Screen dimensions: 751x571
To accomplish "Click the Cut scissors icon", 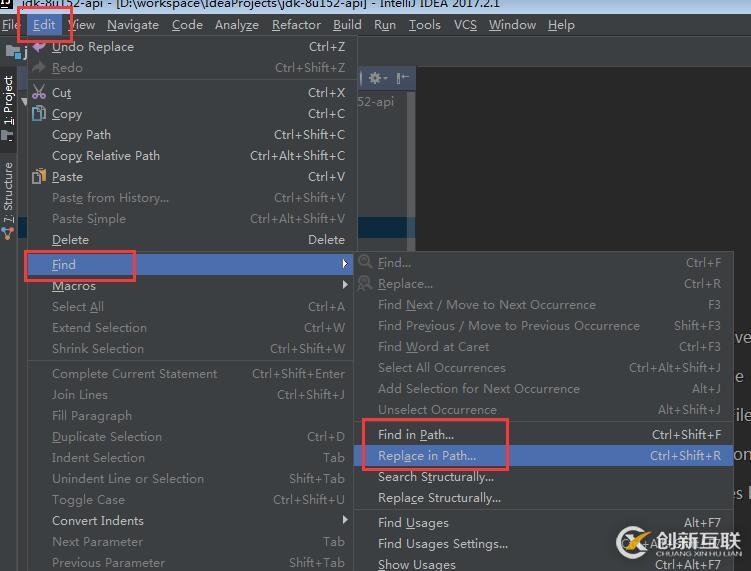I will tap(39, 91).
